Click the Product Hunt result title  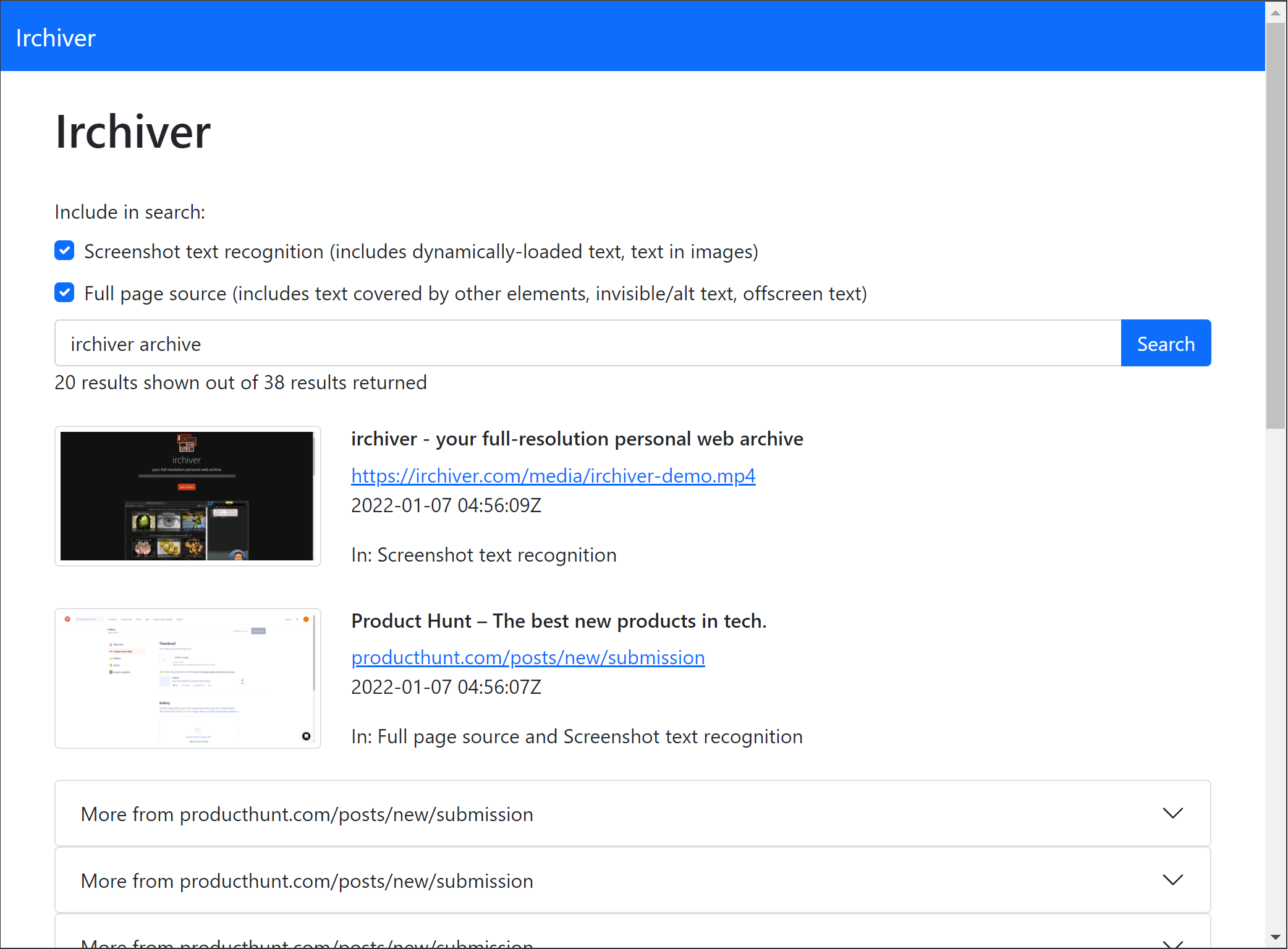558,621
